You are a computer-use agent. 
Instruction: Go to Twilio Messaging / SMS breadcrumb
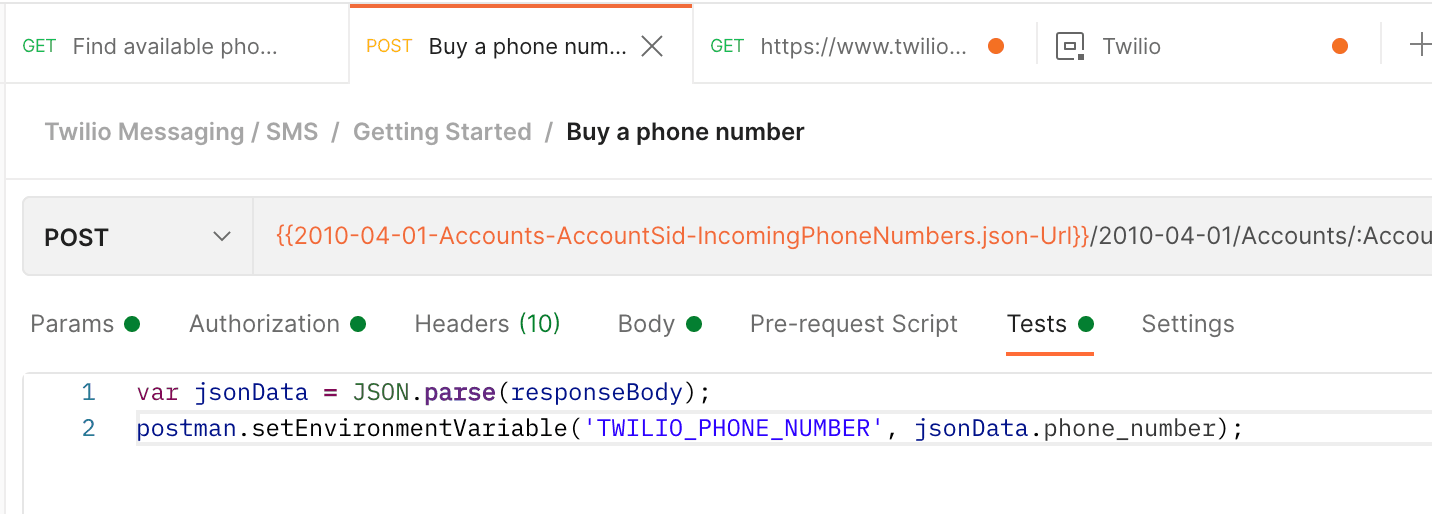click(181, 132)
